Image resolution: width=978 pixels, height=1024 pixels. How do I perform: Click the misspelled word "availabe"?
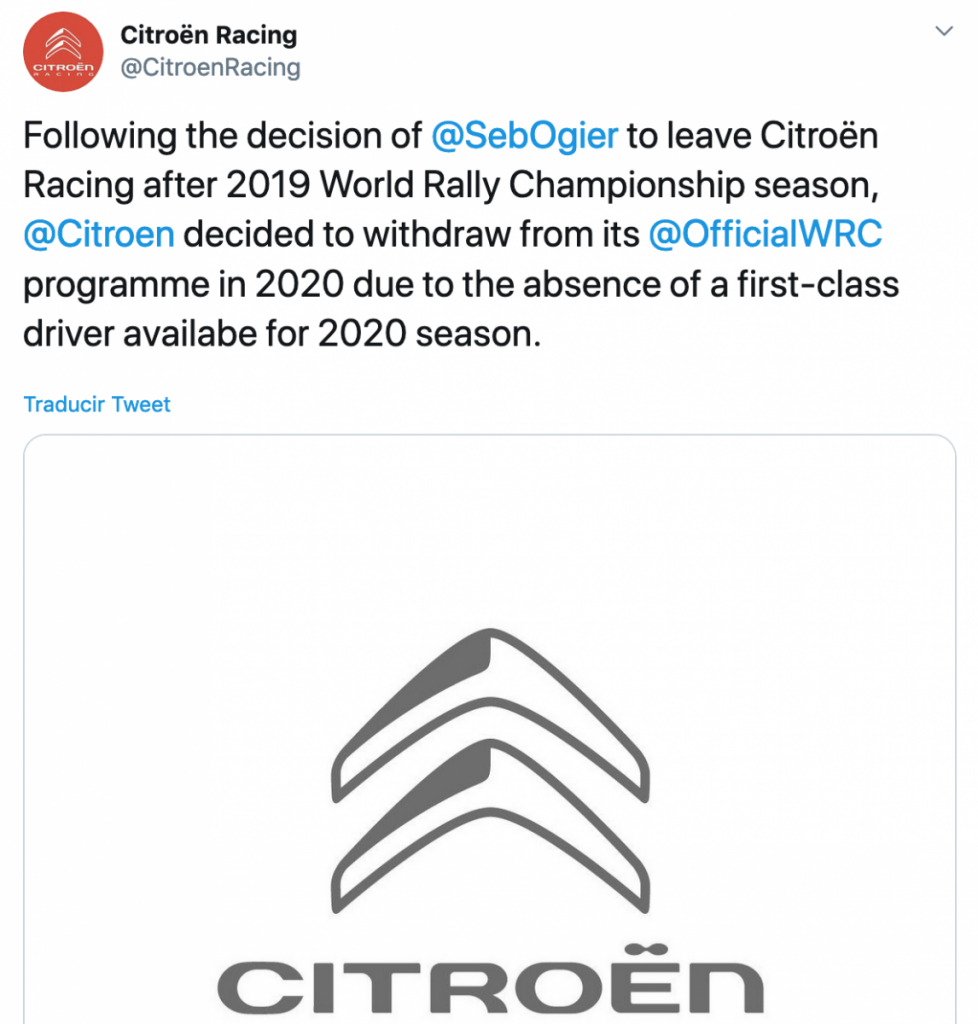[x=192, y=333]
